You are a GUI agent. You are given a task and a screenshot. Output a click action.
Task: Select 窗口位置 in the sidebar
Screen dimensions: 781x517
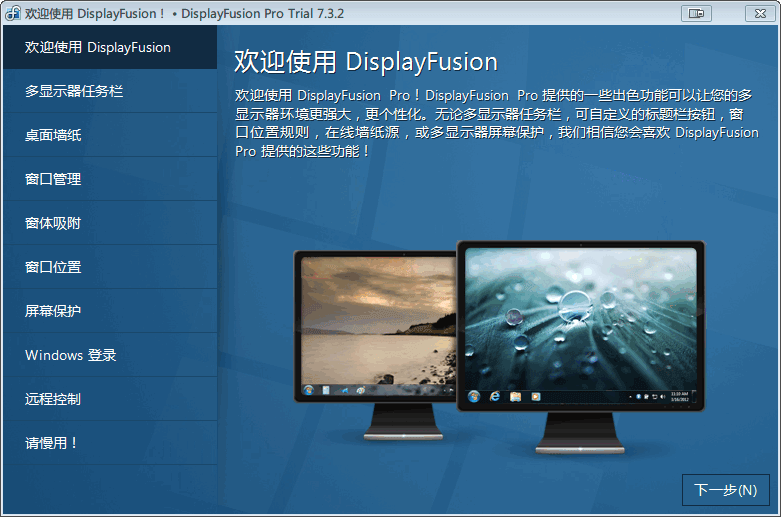(x=109, y=267)
